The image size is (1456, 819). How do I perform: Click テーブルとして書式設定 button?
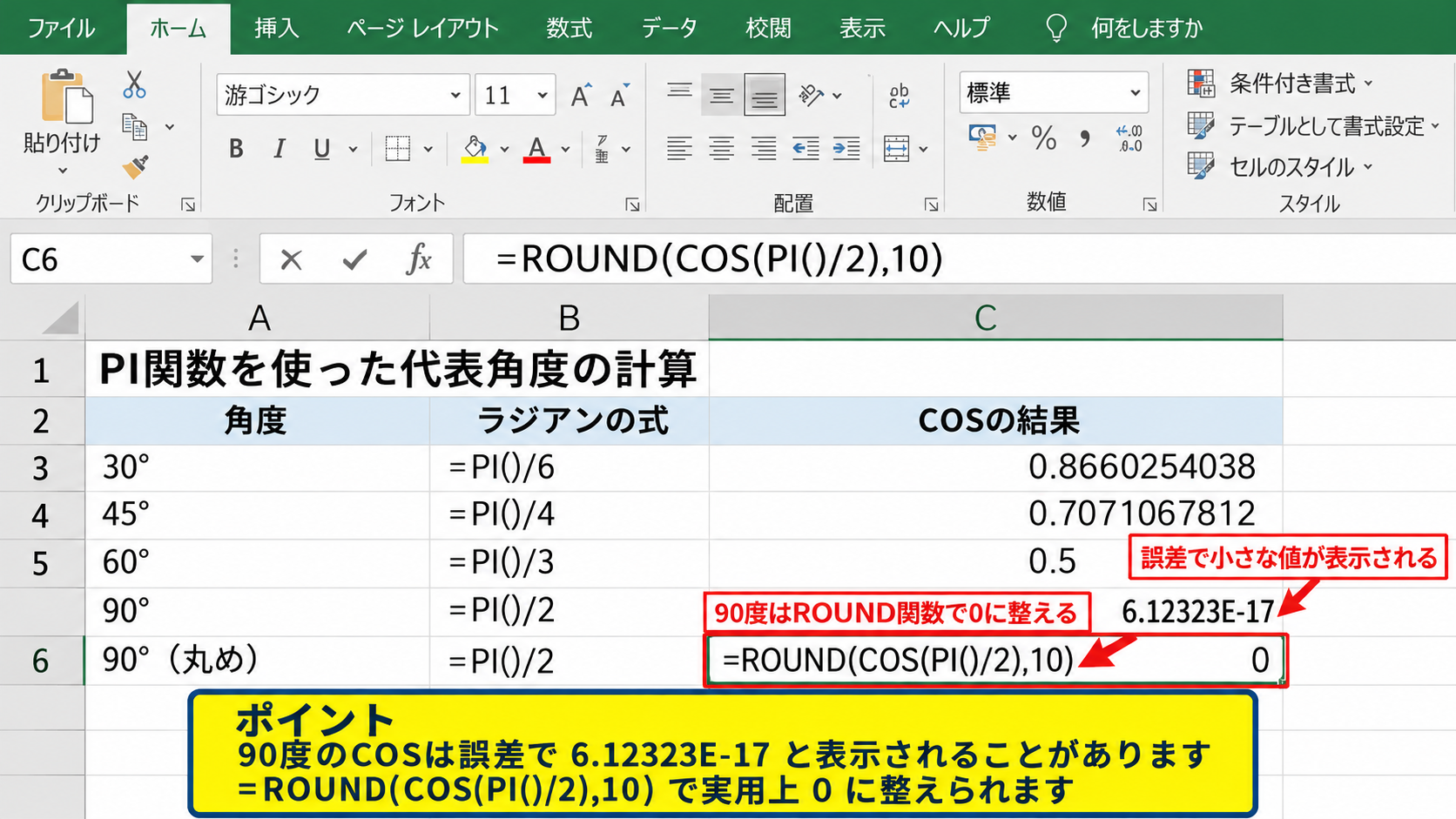click(1313, 126)
